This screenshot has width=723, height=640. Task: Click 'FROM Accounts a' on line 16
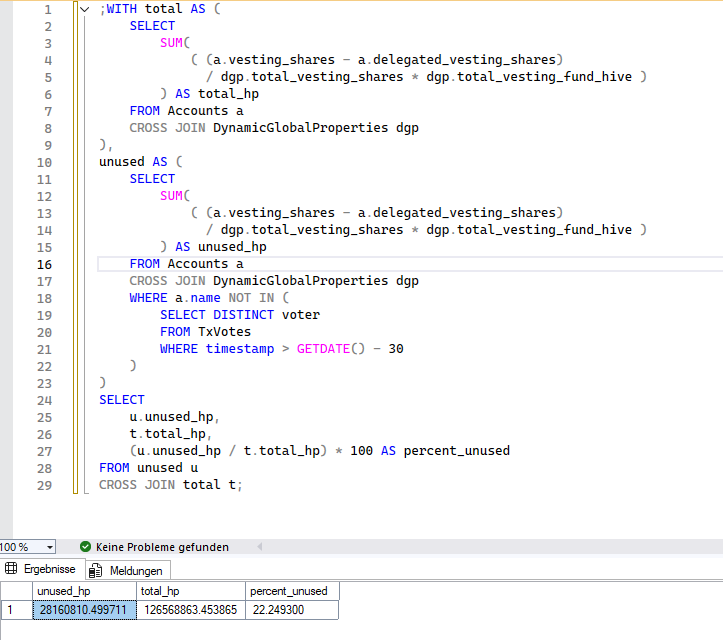click(186, 264)
